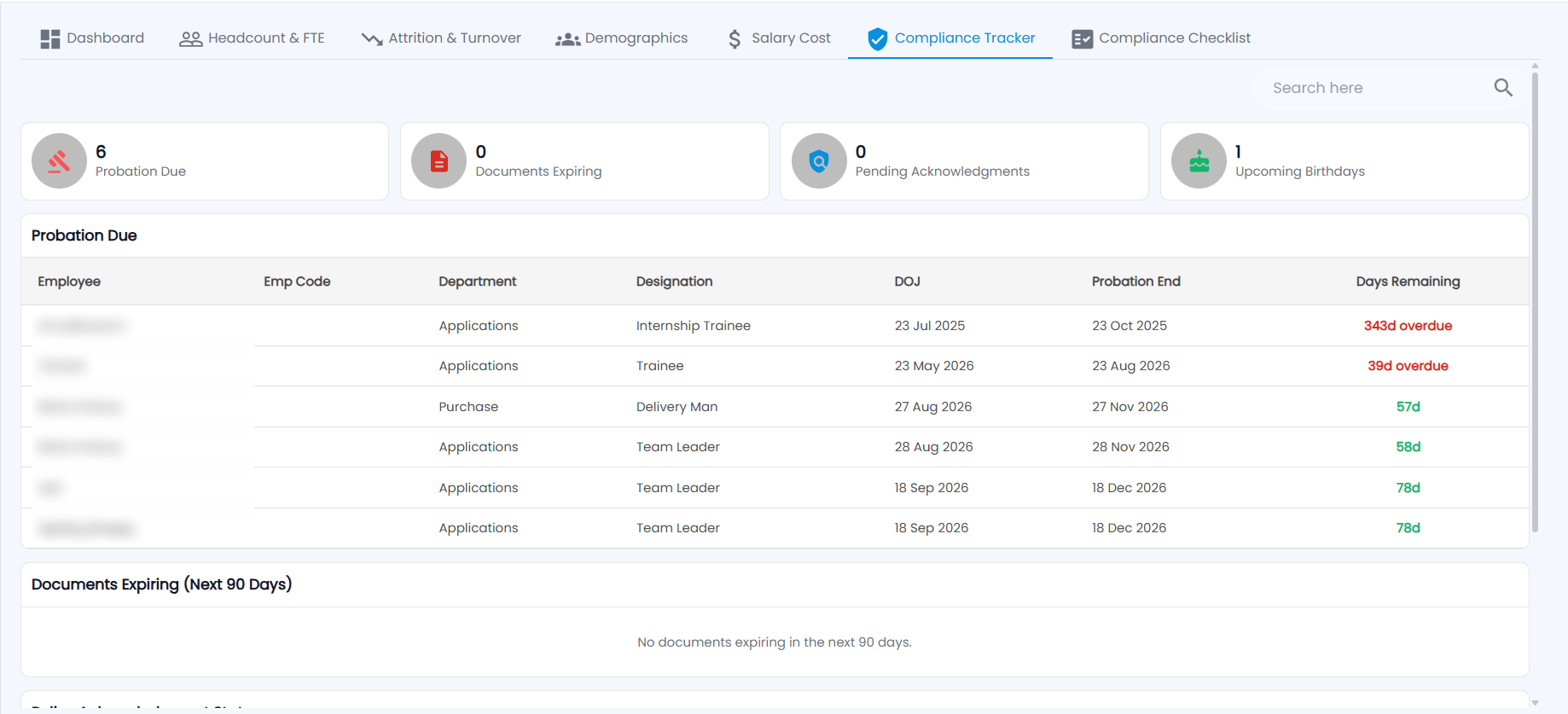1568x714 pixels.
Task: Click the Designation column header
Action: tap(674, 282)
